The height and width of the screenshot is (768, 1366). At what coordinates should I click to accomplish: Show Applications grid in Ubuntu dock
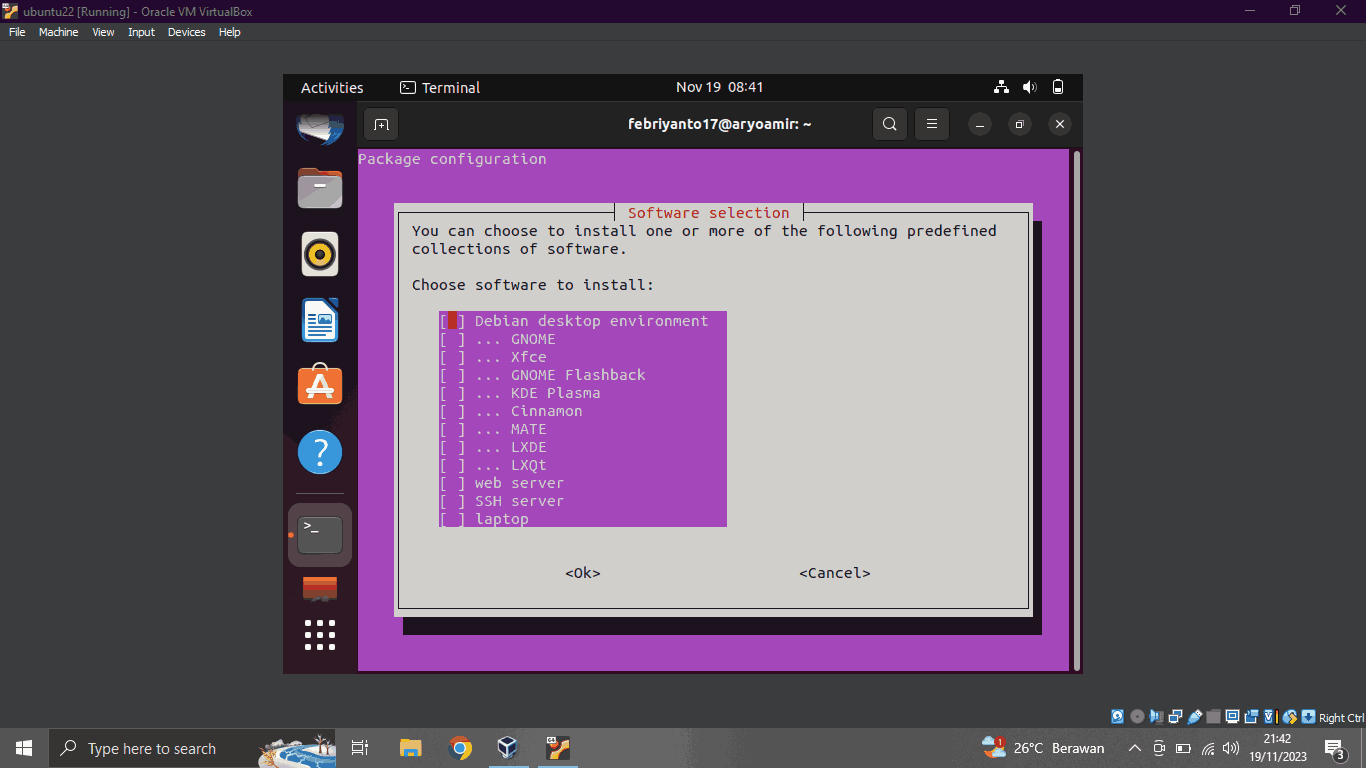point(320,635)
